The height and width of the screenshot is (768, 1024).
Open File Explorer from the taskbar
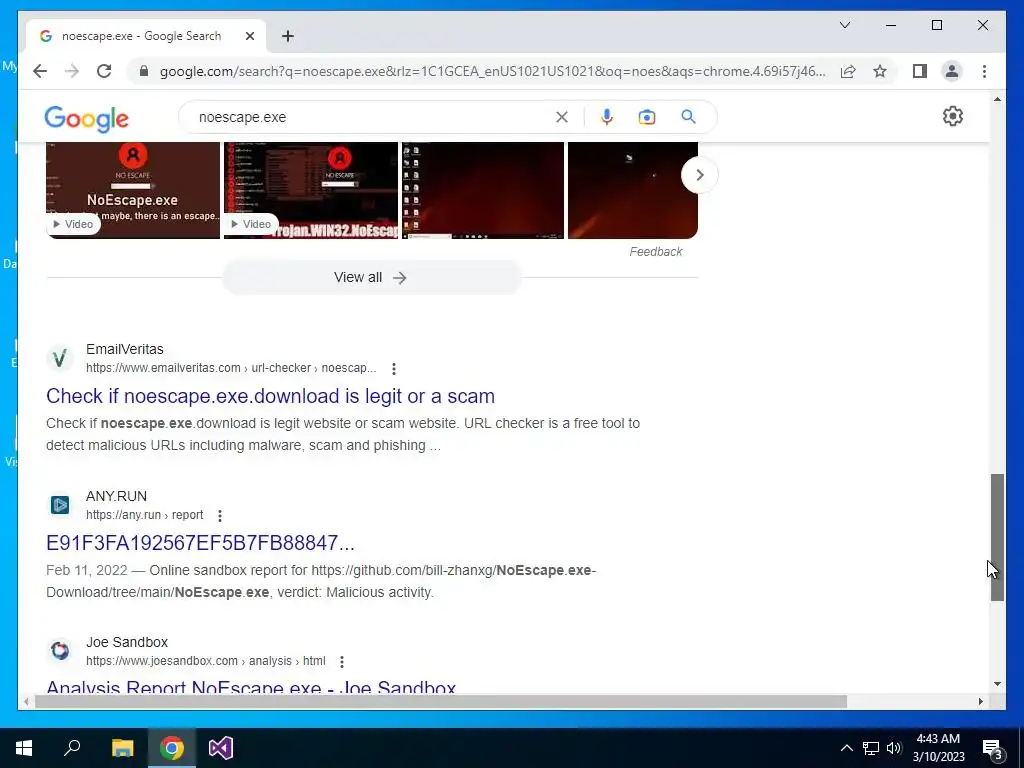[122, 748]
